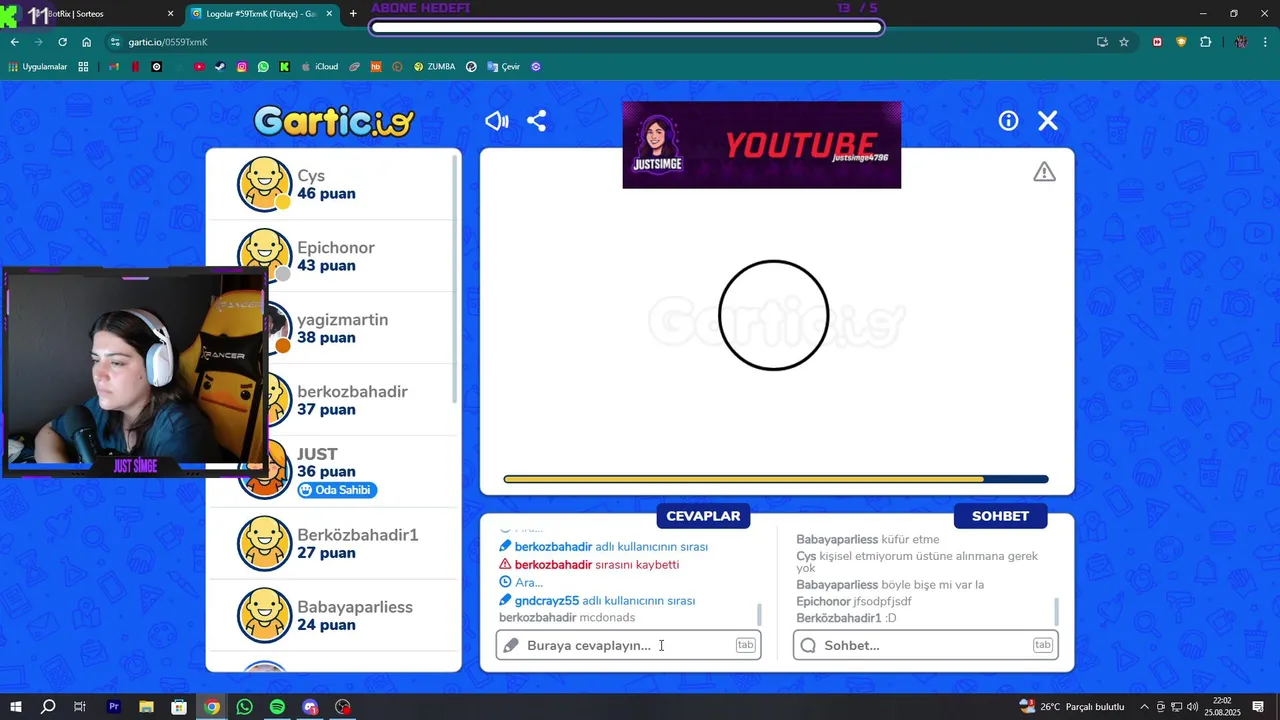This screenshot has height=720, width=1280.
Task: Click the JustSimge YouTube banner
Action: 761,144
